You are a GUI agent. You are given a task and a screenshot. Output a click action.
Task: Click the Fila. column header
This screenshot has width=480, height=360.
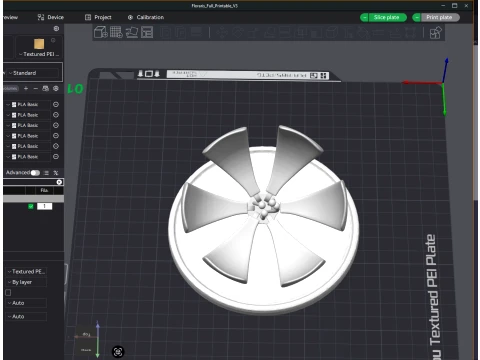click(44, 190)
